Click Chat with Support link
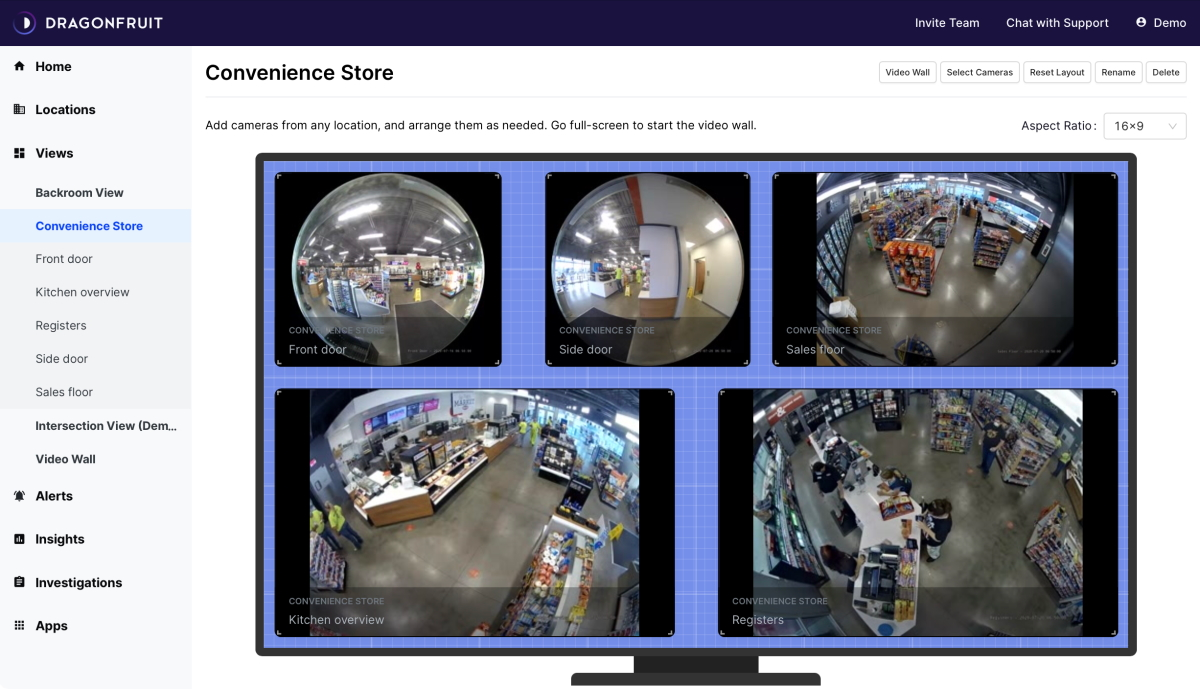 pos(1056,22)
